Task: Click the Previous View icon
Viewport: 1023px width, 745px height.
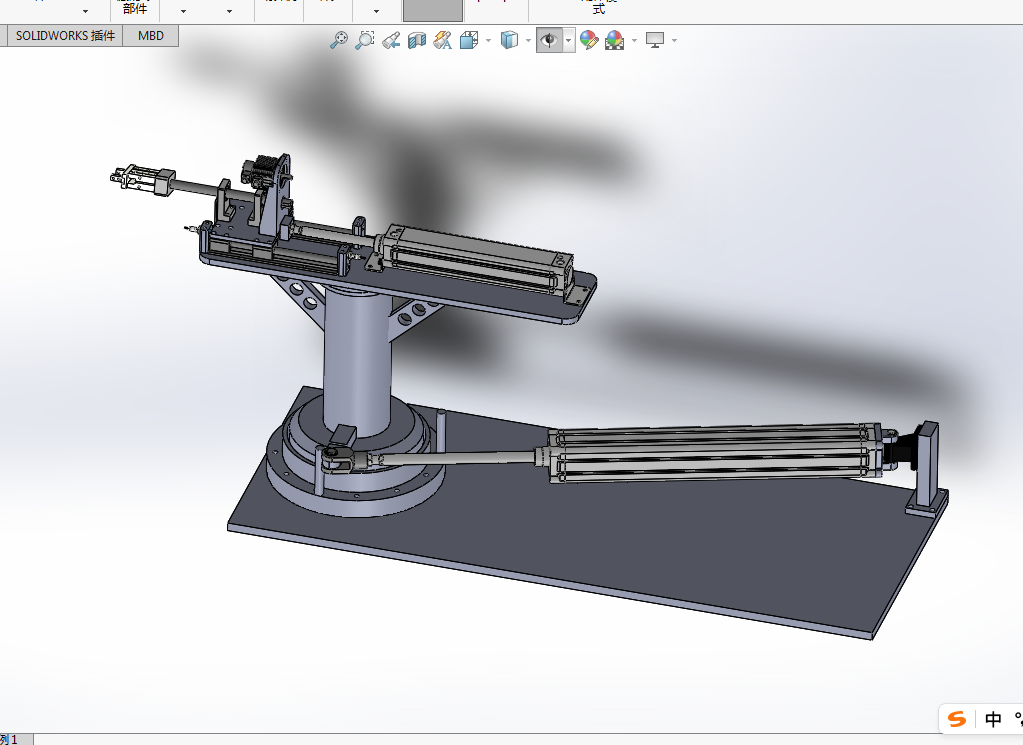Action: click(x=391, y=40)
